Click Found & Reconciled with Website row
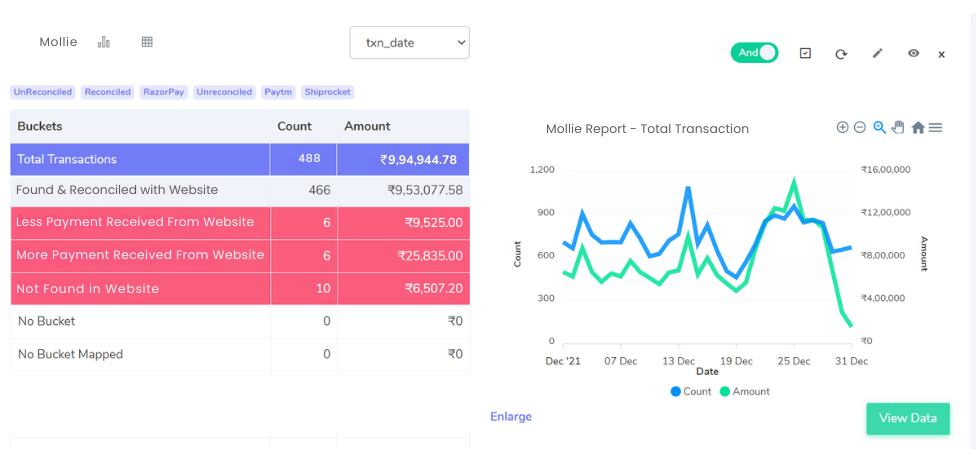Image resolution: width=976 pixels, height=464 pixels. (x=240, y=191)
